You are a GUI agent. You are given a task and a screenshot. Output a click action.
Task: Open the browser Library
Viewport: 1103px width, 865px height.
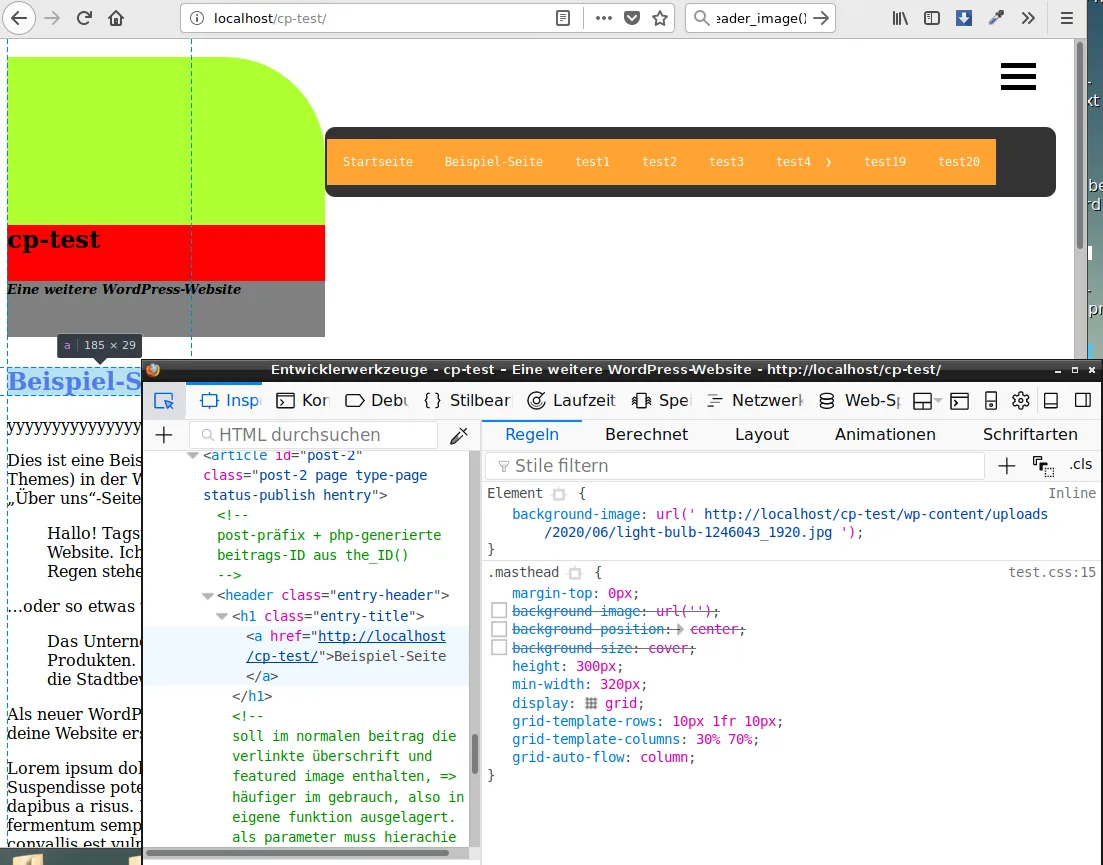point(900,18)
